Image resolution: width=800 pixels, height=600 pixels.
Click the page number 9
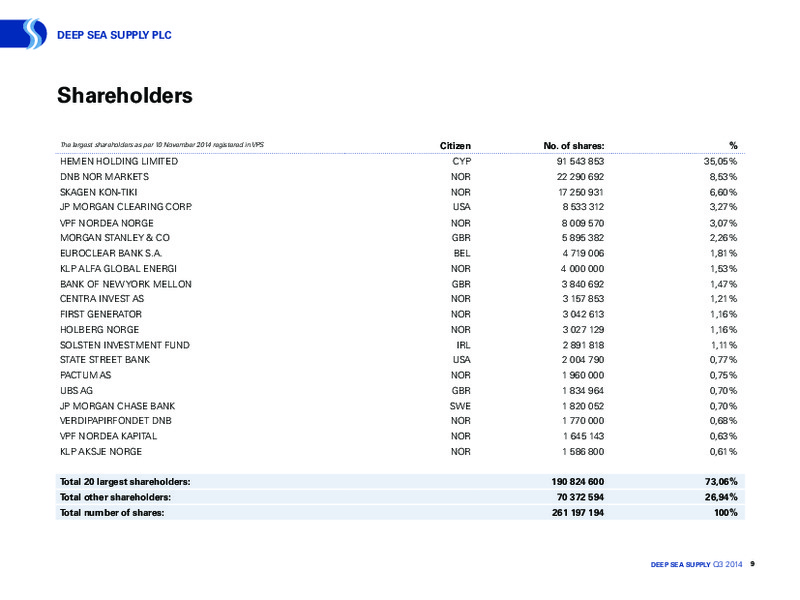click(x=753, y=564)
